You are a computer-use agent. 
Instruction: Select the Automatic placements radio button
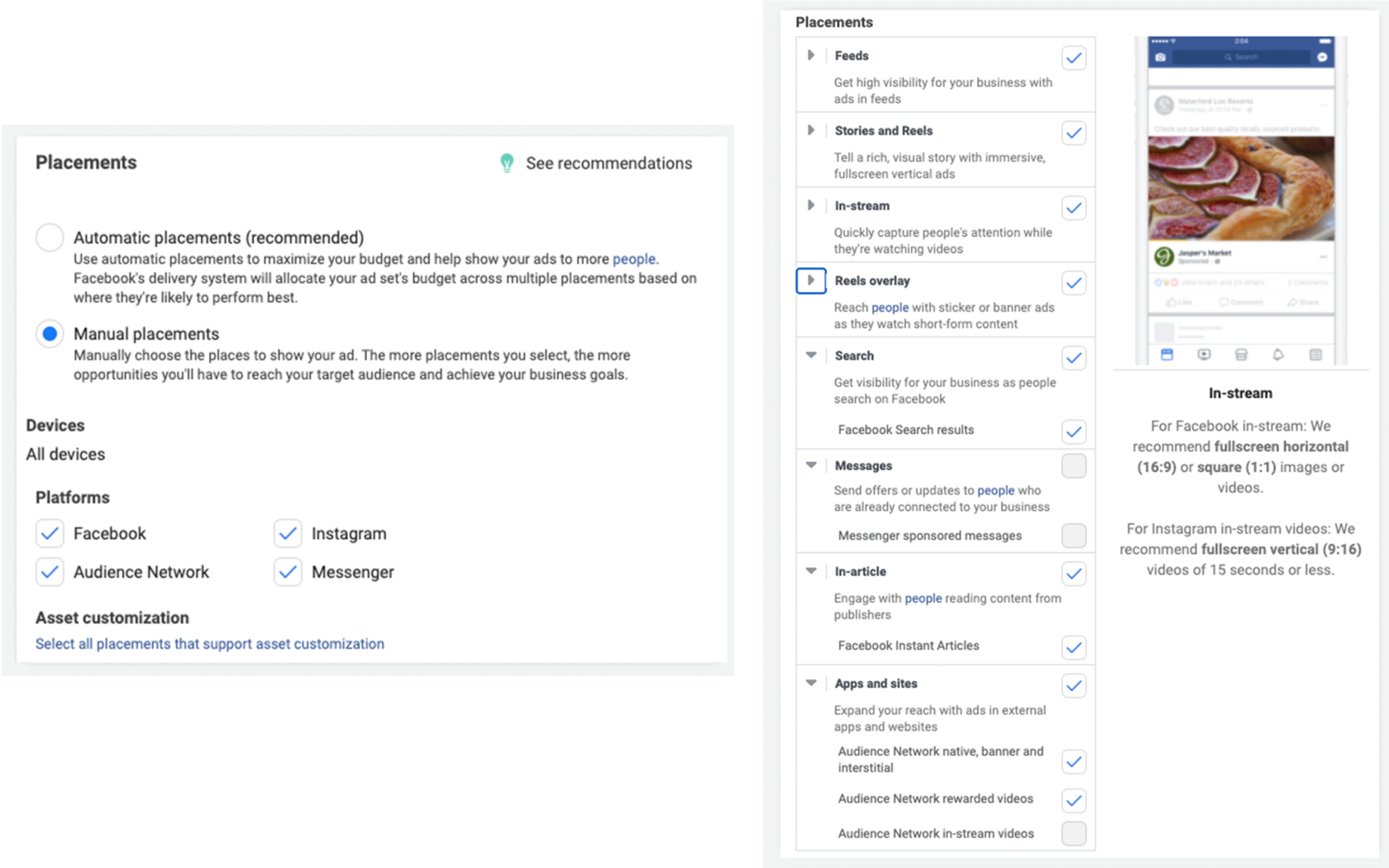point(50,237)
